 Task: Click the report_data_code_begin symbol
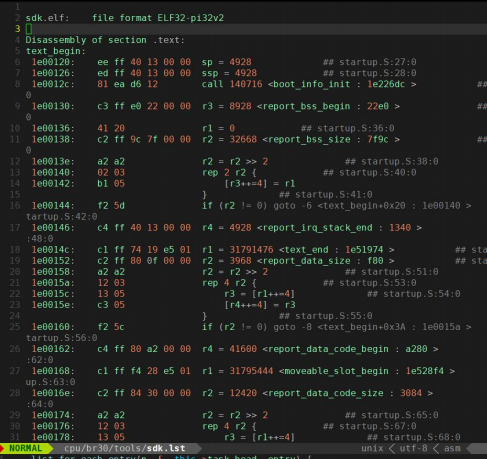[328, 349]
